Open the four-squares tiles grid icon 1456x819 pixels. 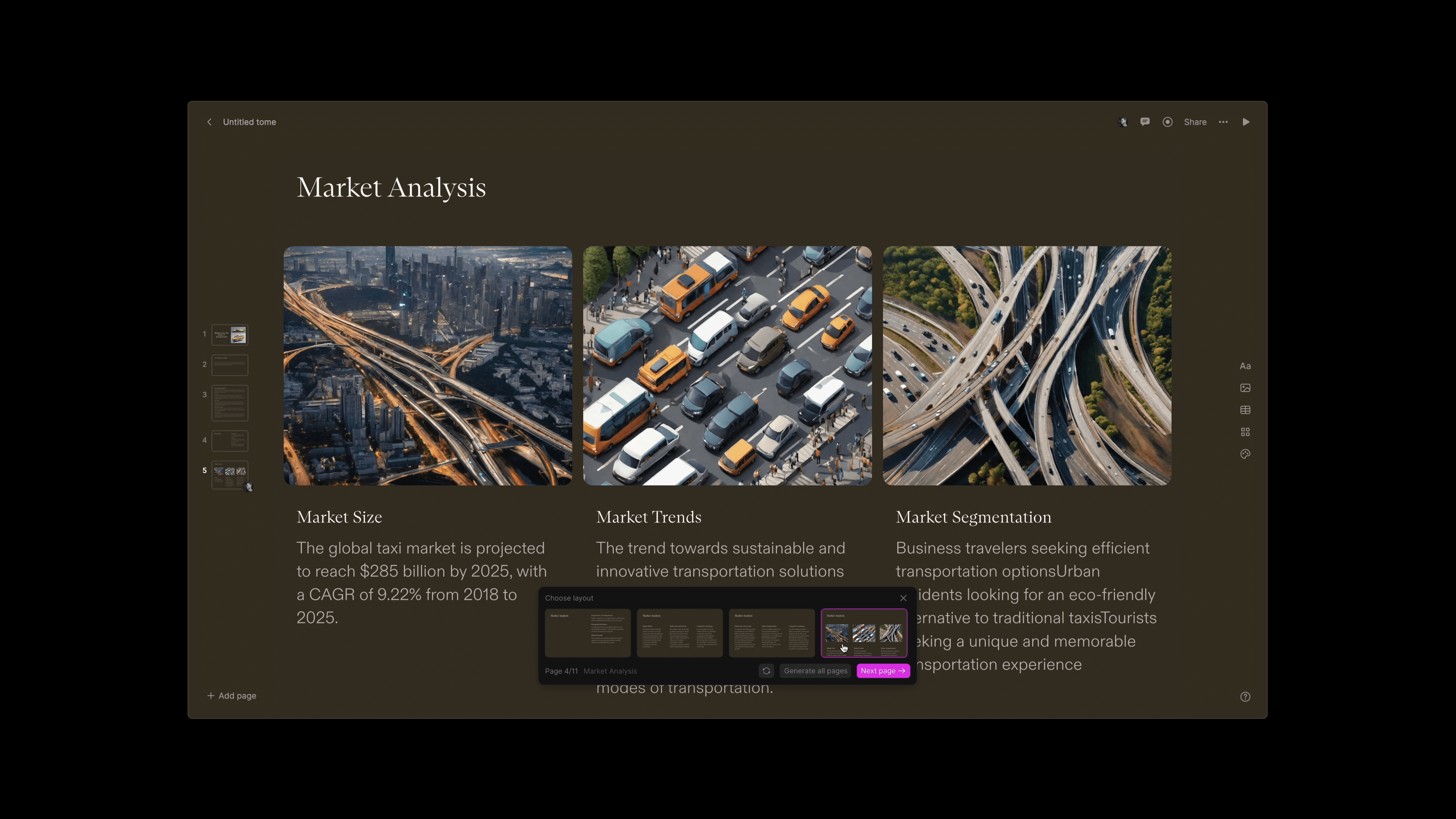(1245, 432)
